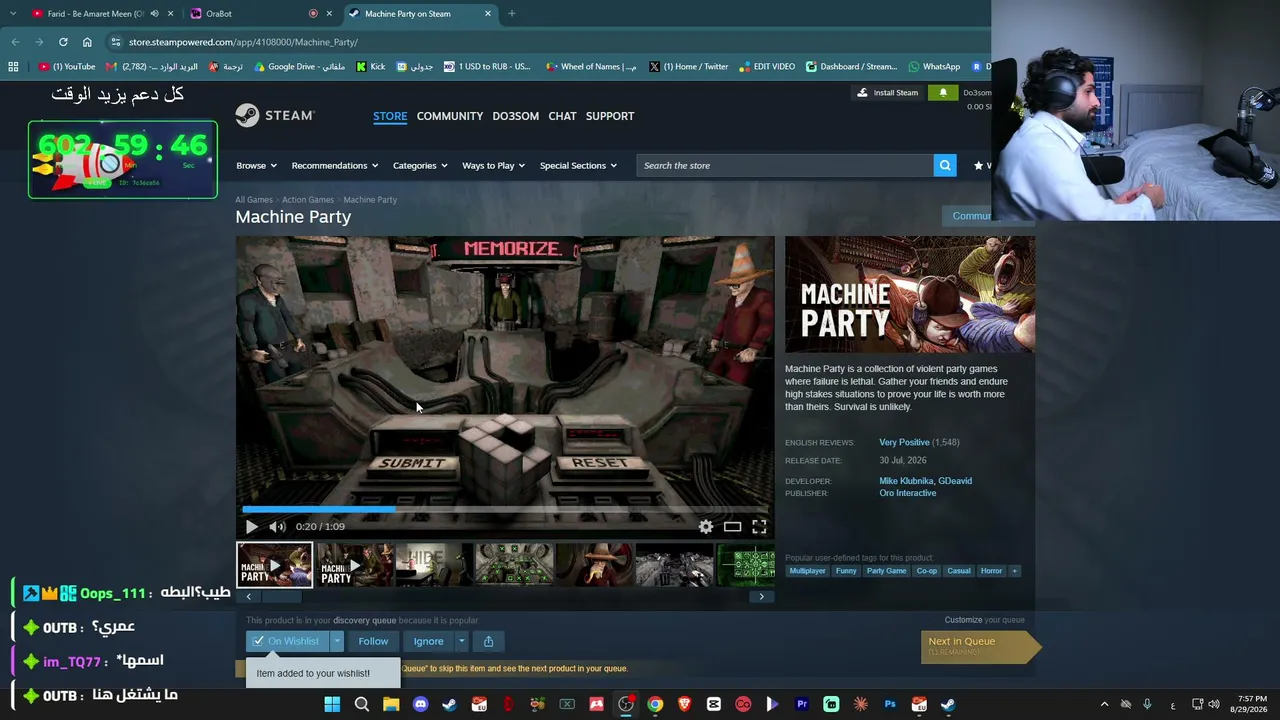Reload the Steam store page
The width and height of the screenshot is (1280, 720).
63,42
